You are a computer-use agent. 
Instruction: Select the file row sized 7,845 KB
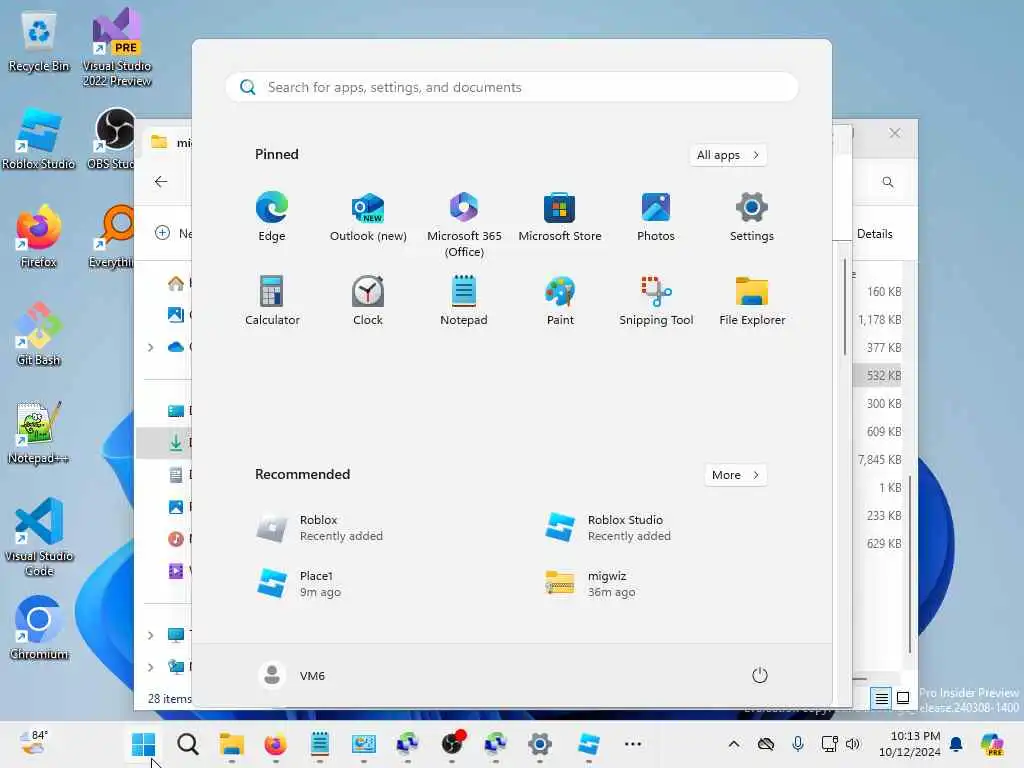pos(877,460)
